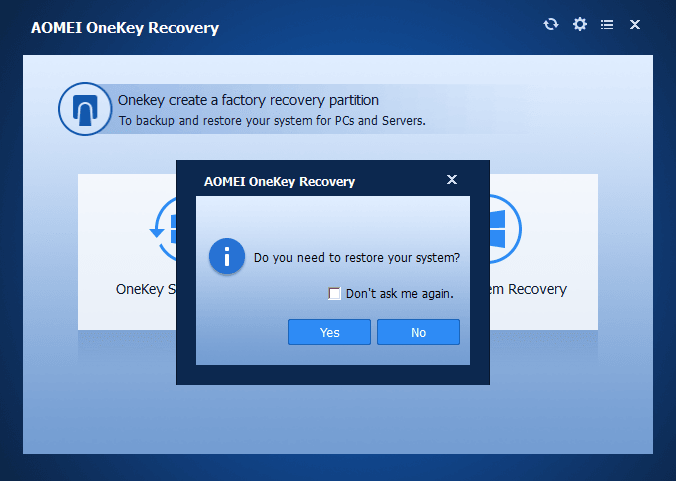Screen dimensions: 676x481
Task: Click the "Don't ask me again." label text
Action: pos(400,294)
